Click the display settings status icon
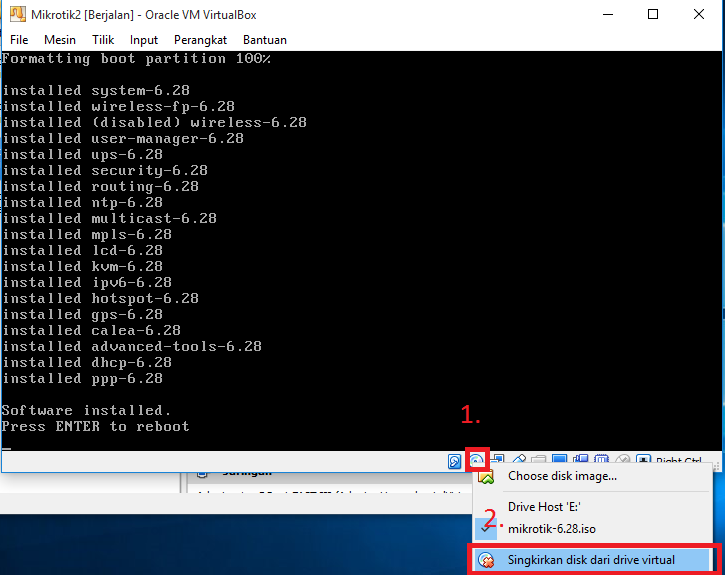 (x=559, y=459)
